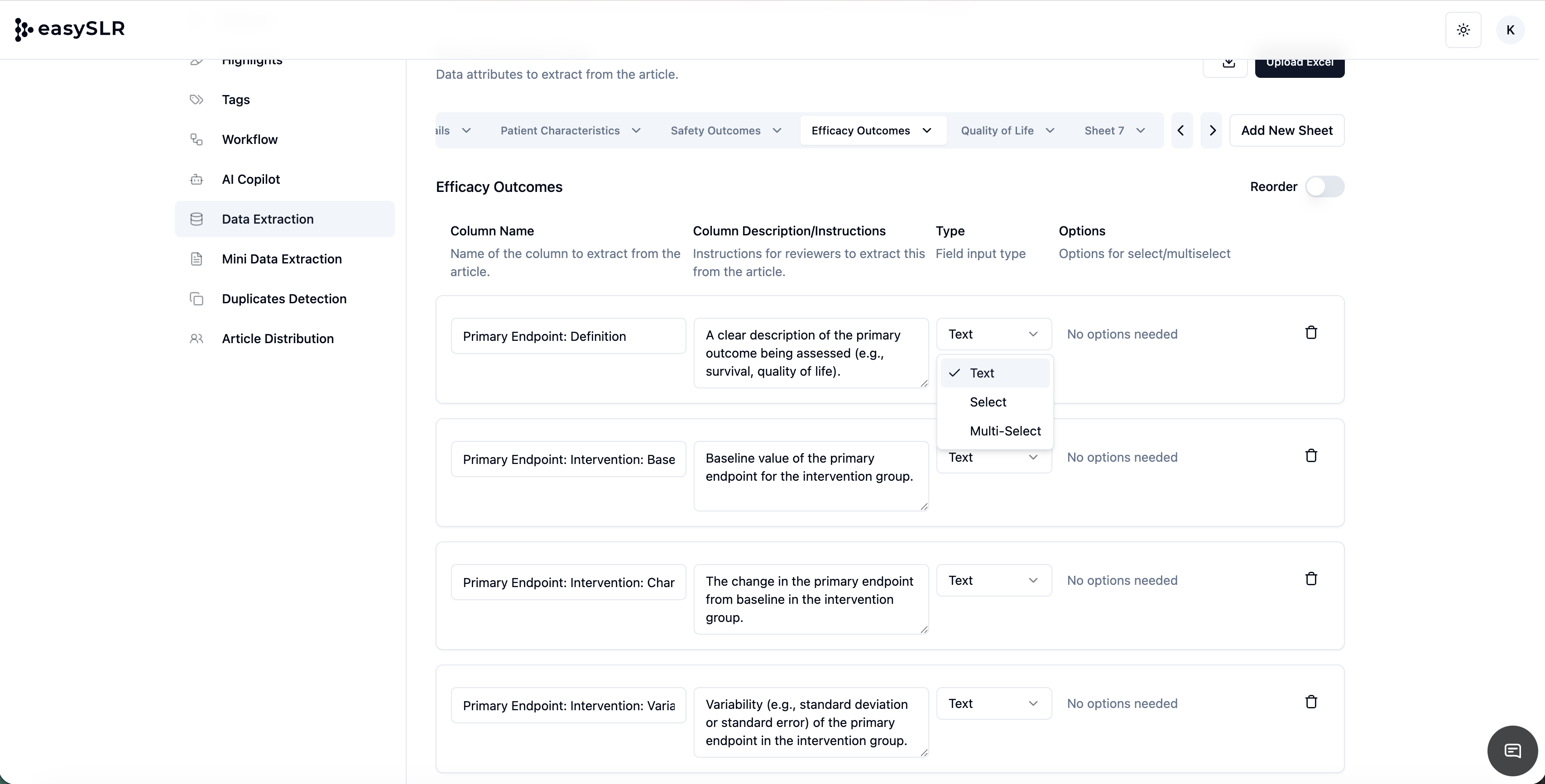
Task: Open type dropdown for change-from-baseline row
Action: tap(993, 580)
